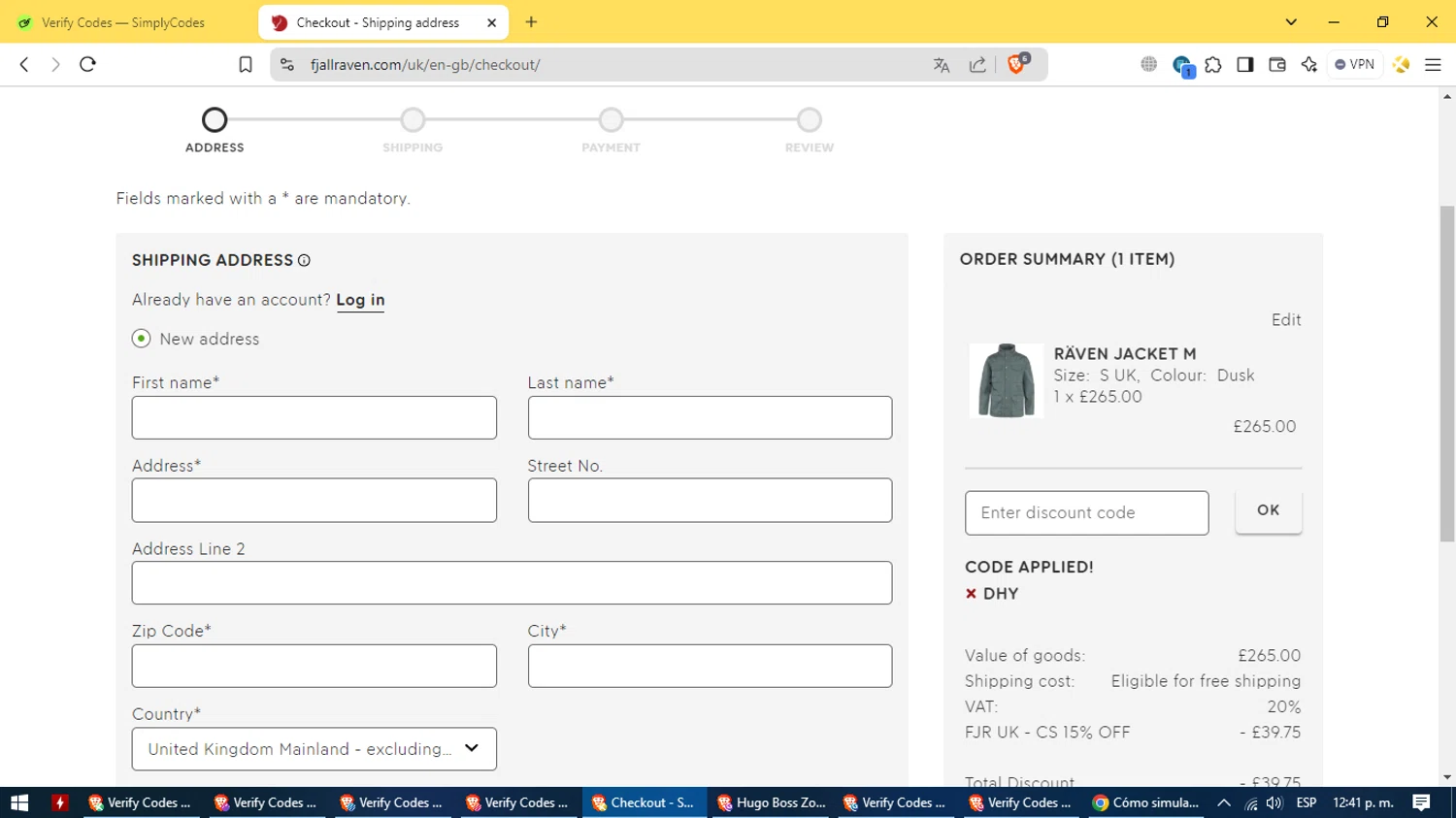
Task: Click the RÄVEN JACKET M product name
Action: [1125, 354]
